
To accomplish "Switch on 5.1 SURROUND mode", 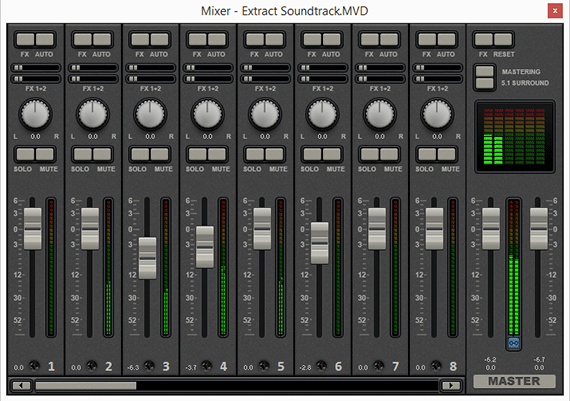I will [x=485, y=83].
